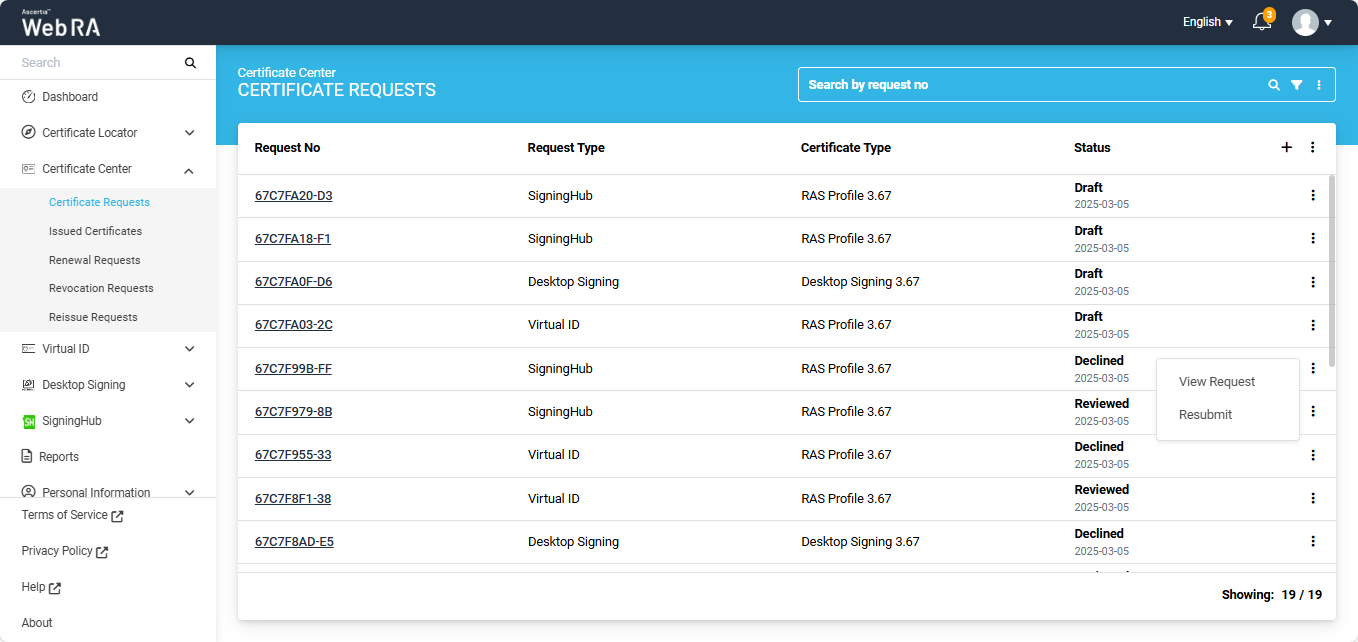This screenshot has height=642, width=1358.
Task: Click the plus icon to add request
Action: coord(1286,147)
